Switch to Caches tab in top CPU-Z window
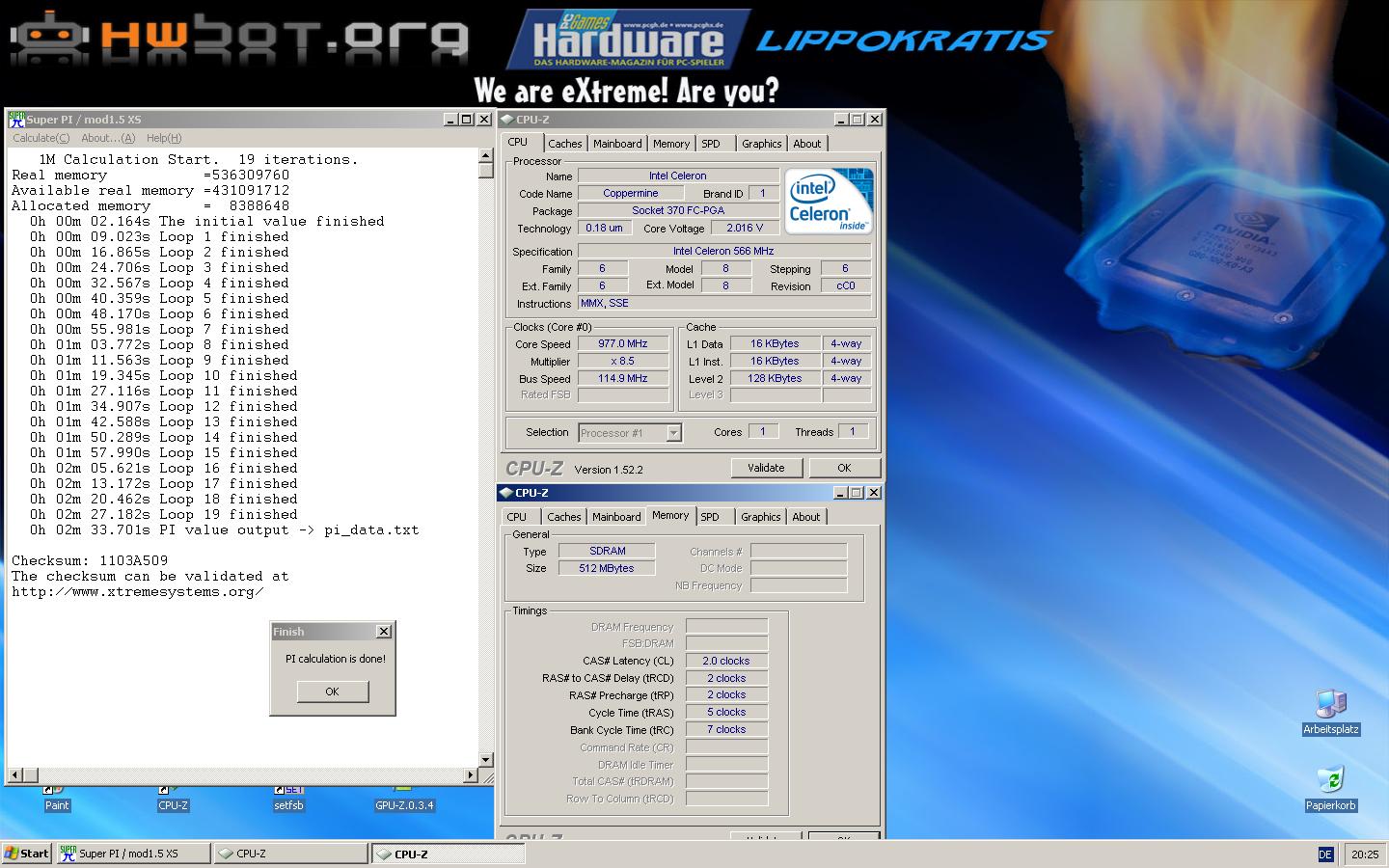Image resolution: width=1389 pixels, height=868 pixels. pos(565,144)
